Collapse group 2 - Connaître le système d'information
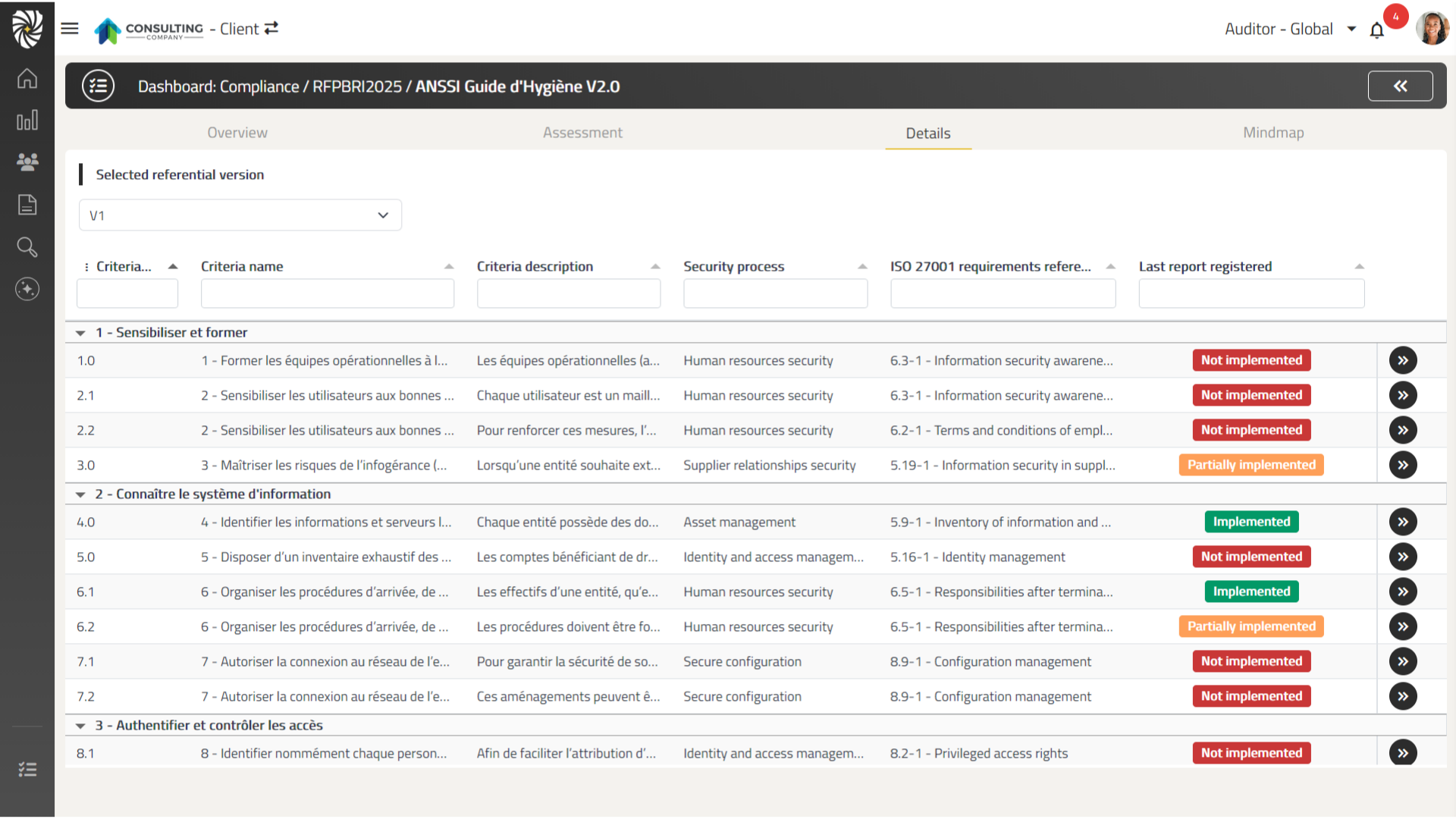This screenshot has height=819, width=1456. 80,494
